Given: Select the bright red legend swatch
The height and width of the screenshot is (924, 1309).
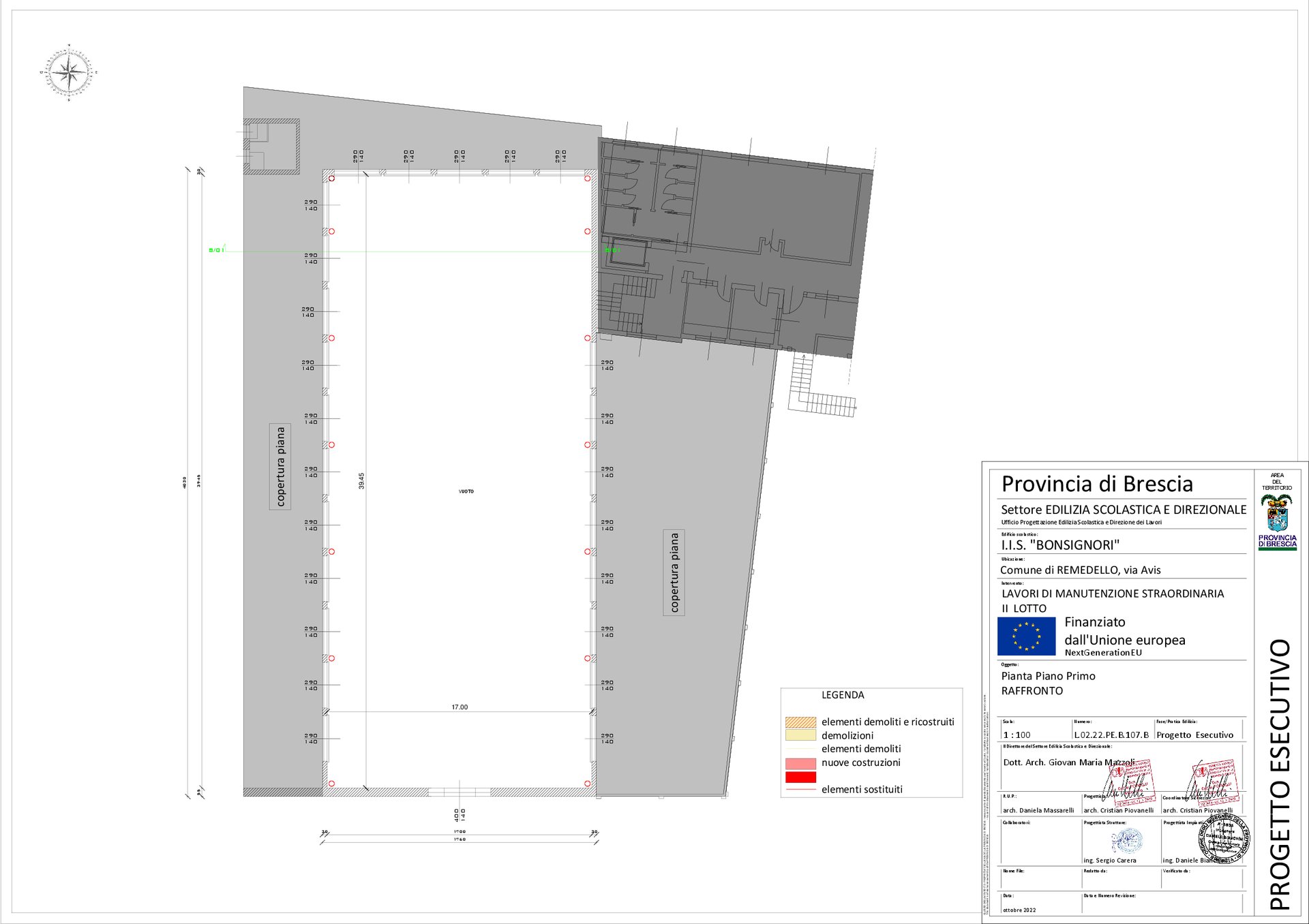Looking at the screenshot, I should [x=800, y=777].
